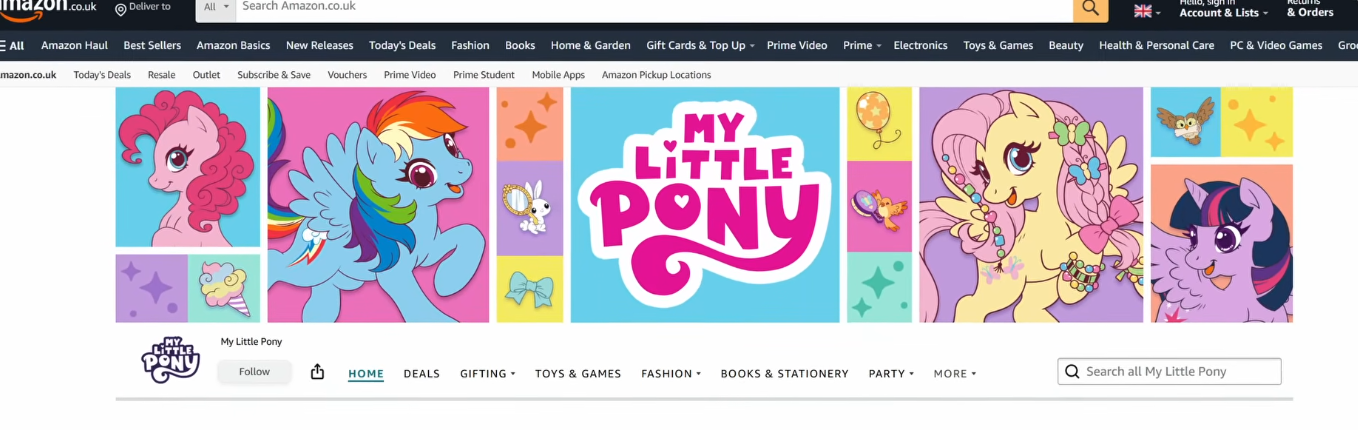Screen dimensions: 1358x430
Task: Click the orange search magnifier button
Action: 1091,8
